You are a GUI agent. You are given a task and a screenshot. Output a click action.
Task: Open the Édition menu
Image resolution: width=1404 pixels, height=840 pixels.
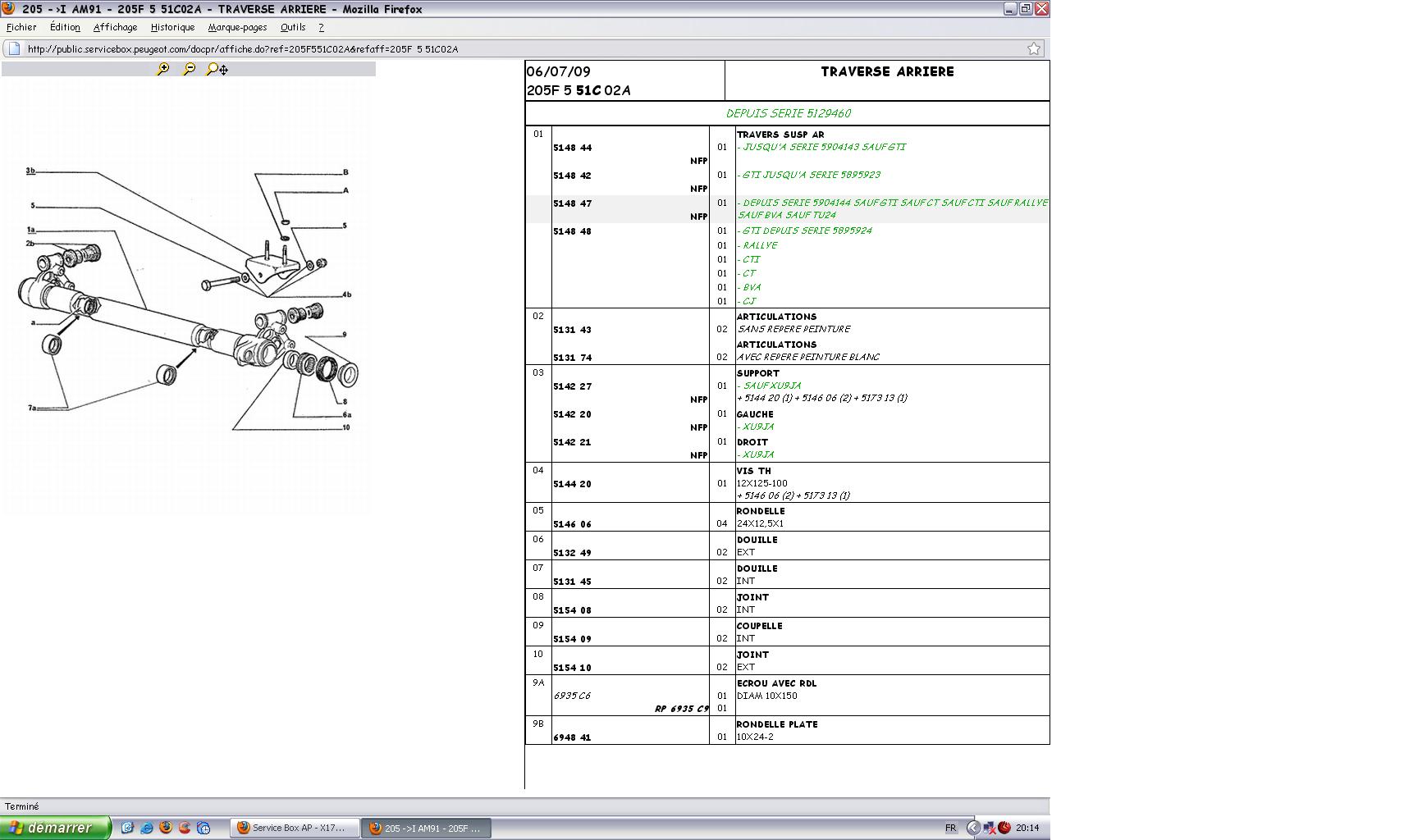coord(65,27)
